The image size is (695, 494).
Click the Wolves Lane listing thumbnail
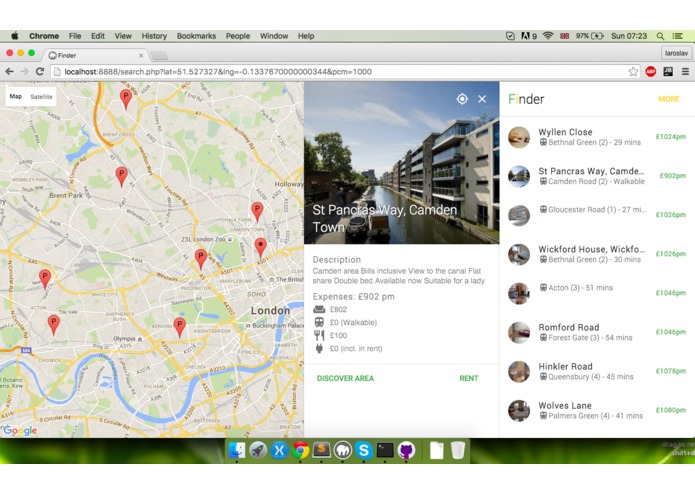click(x=519, y=410)
